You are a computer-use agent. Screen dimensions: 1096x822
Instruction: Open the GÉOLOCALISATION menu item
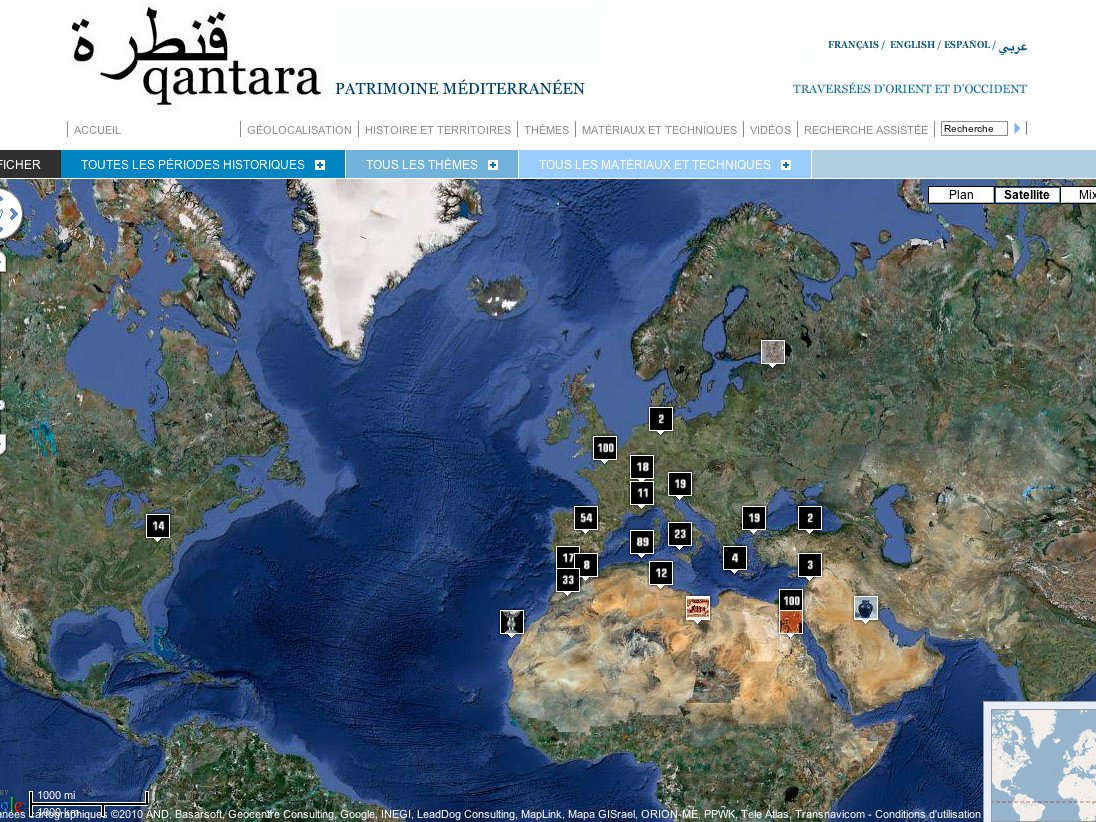[x=300, y=130]
